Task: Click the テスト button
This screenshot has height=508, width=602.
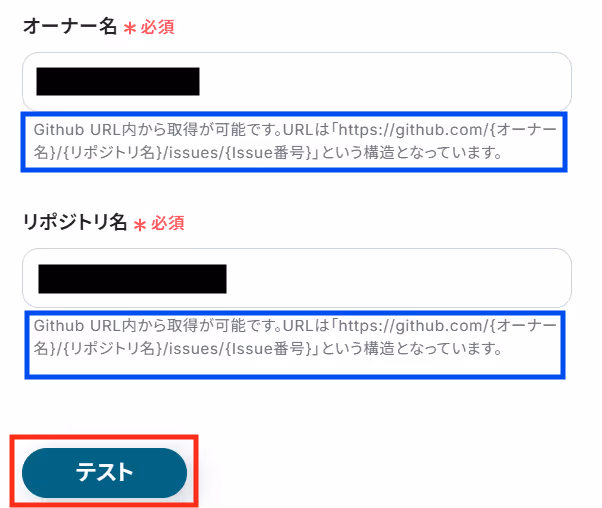Action: click(104, 472)
